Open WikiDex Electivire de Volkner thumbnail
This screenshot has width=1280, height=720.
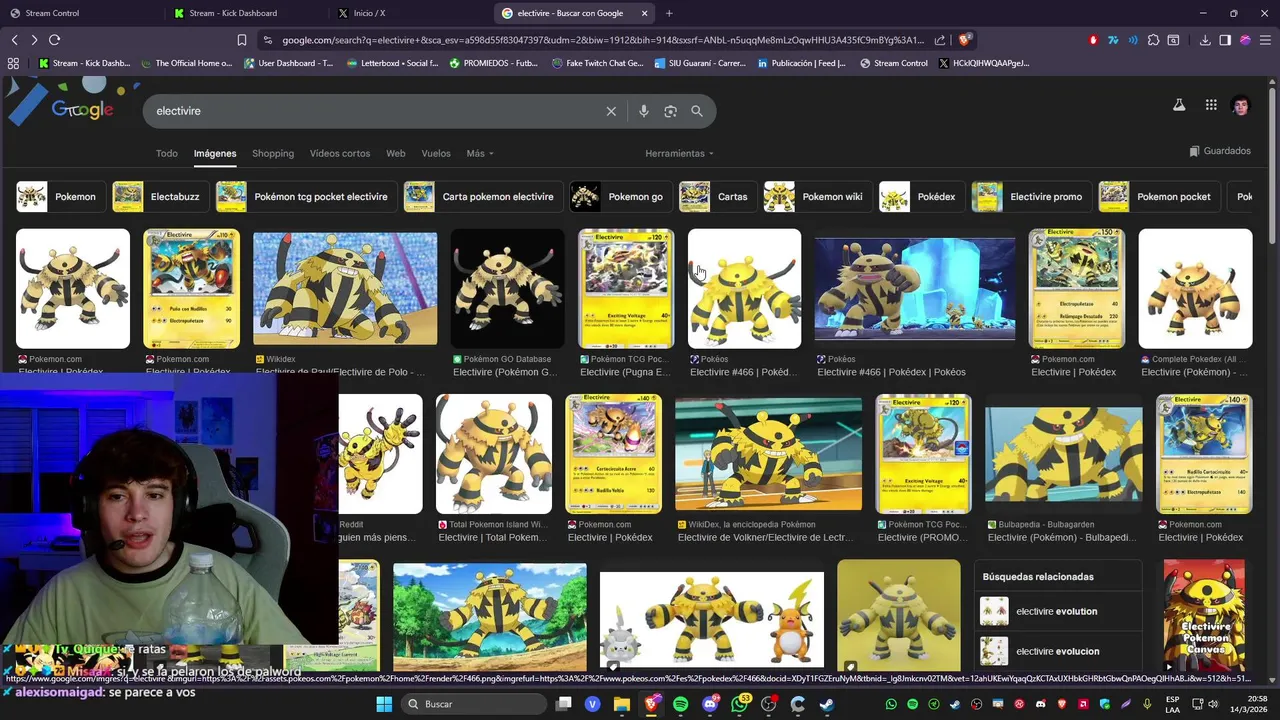coord(768,454)
